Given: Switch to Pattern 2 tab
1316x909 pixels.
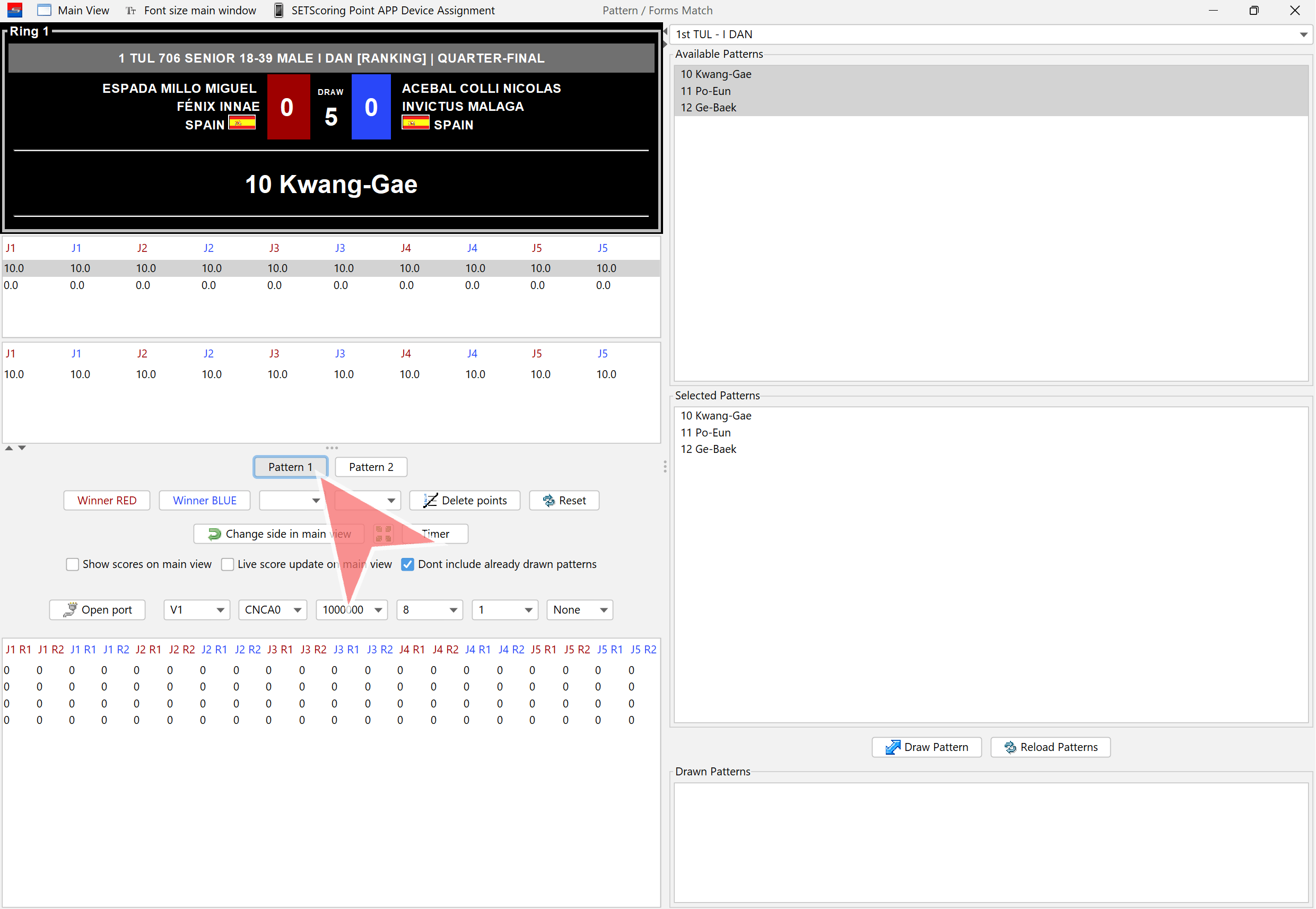Looking at the screenshot, I should point(371,467).
